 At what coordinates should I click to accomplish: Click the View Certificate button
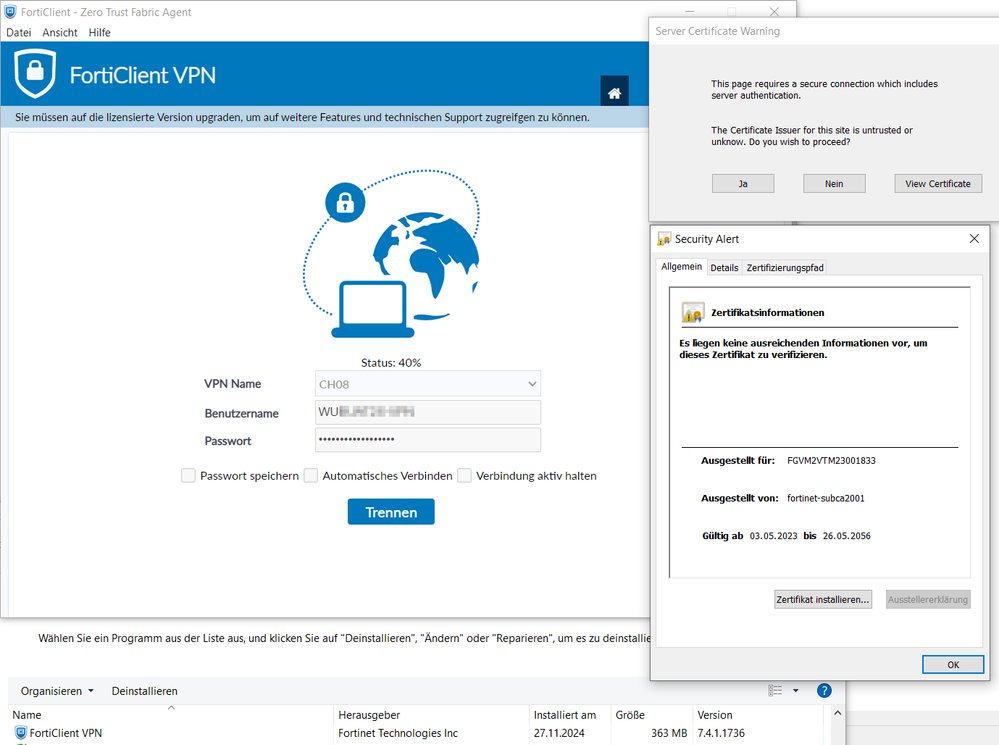click(938, 184)
